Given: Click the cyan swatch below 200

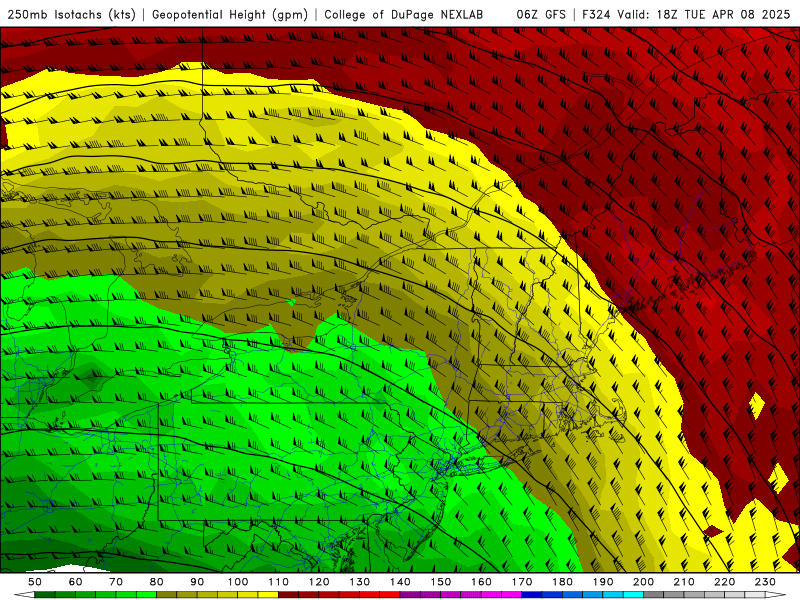Looking at the screenshot, I should pyautogui.click(x=634, y=595).
